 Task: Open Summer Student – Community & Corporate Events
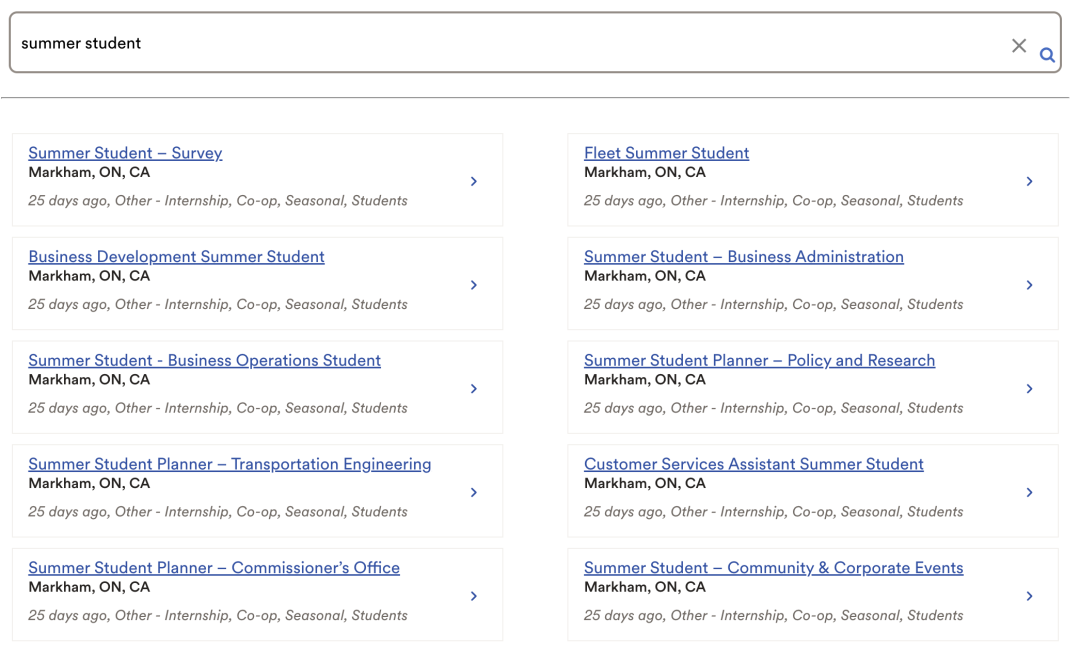click(773, 568)
